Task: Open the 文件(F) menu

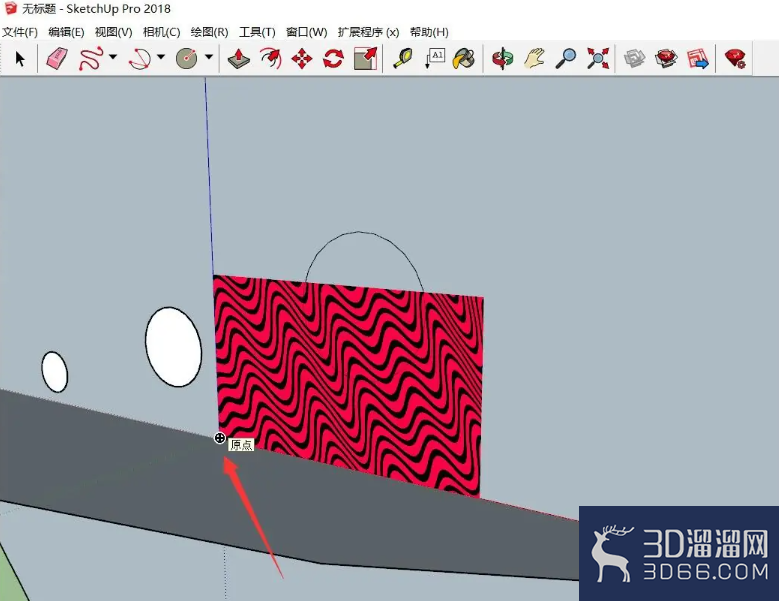Action: click(20, 32)
